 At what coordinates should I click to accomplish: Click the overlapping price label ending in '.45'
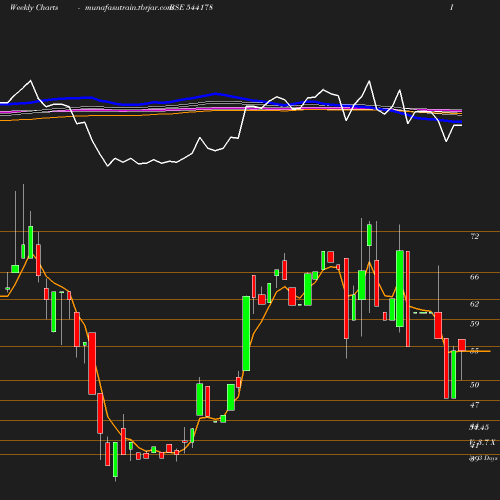coord(479,427)
